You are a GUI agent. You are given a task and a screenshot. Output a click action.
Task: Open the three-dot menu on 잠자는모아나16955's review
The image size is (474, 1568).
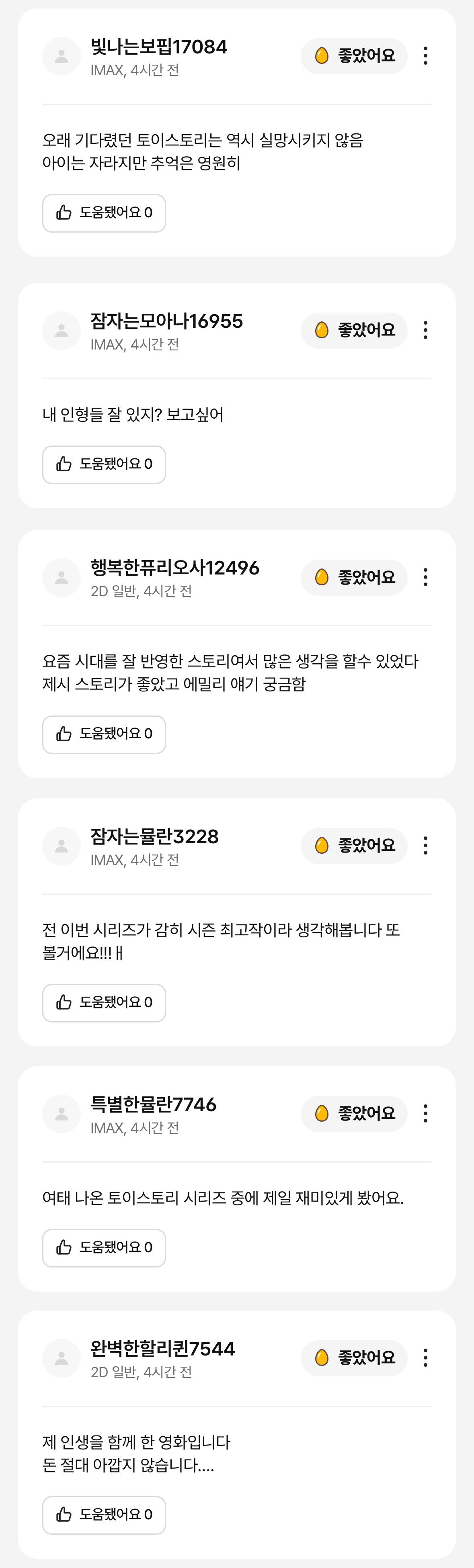[425, 331]
